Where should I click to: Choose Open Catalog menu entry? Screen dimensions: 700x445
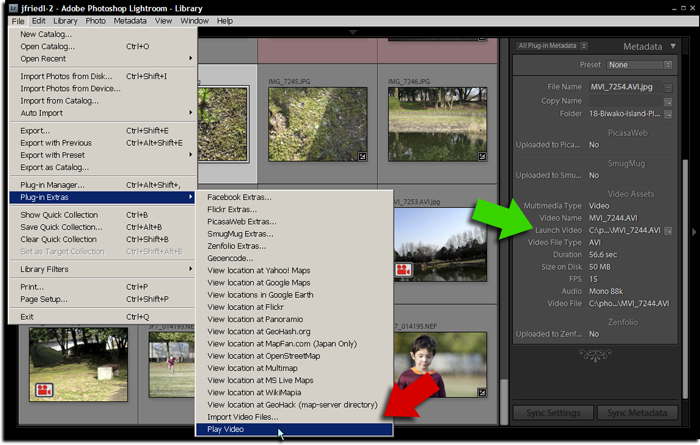(102, 46)
